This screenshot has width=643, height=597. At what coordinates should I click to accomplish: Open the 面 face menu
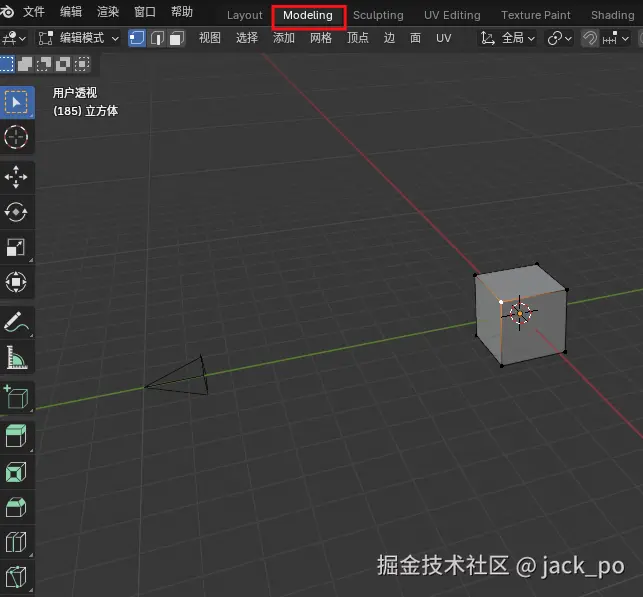point(415,38)
